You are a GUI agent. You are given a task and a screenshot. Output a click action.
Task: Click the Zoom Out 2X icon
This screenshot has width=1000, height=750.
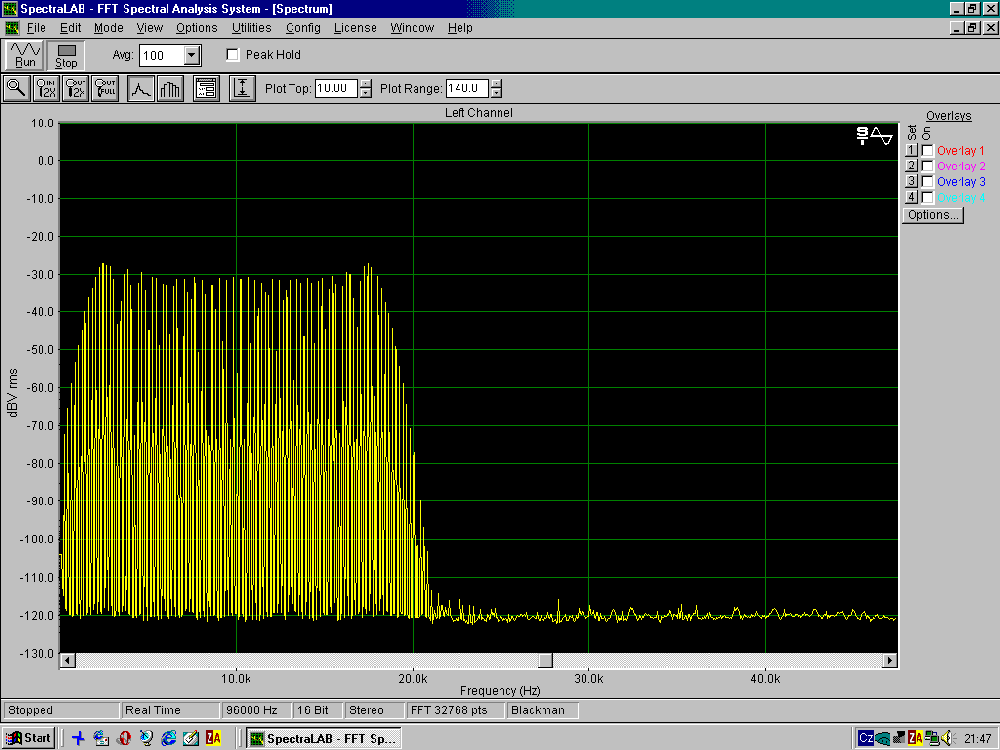[76, 89]
